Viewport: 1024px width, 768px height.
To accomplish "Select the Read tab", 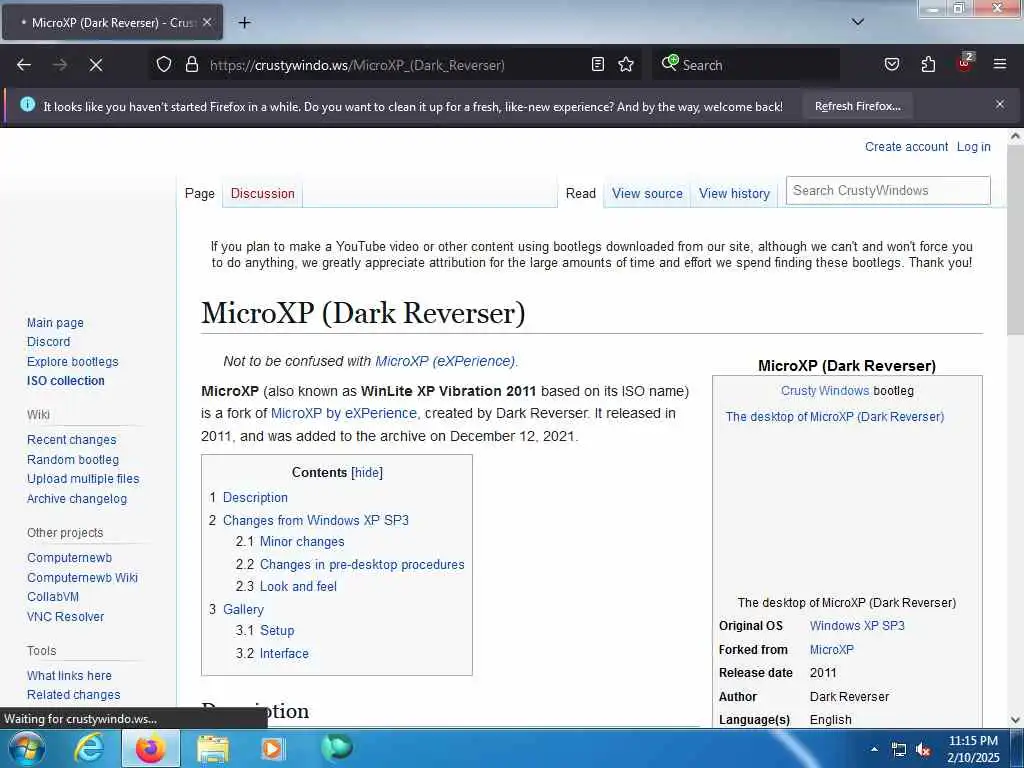I will (x=581, y=193).
